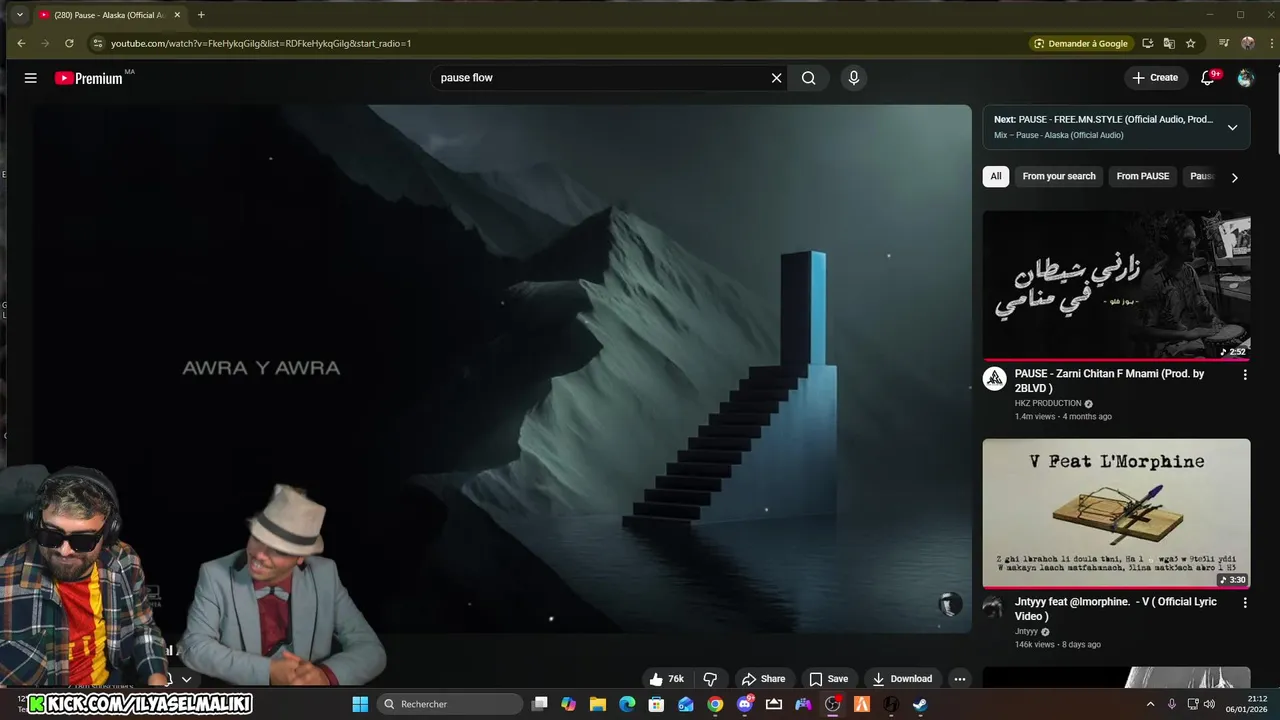This screenshot has height=720, width=1280.
Task: Show more filter chips with right arrow
Action: click(1234, 177)
